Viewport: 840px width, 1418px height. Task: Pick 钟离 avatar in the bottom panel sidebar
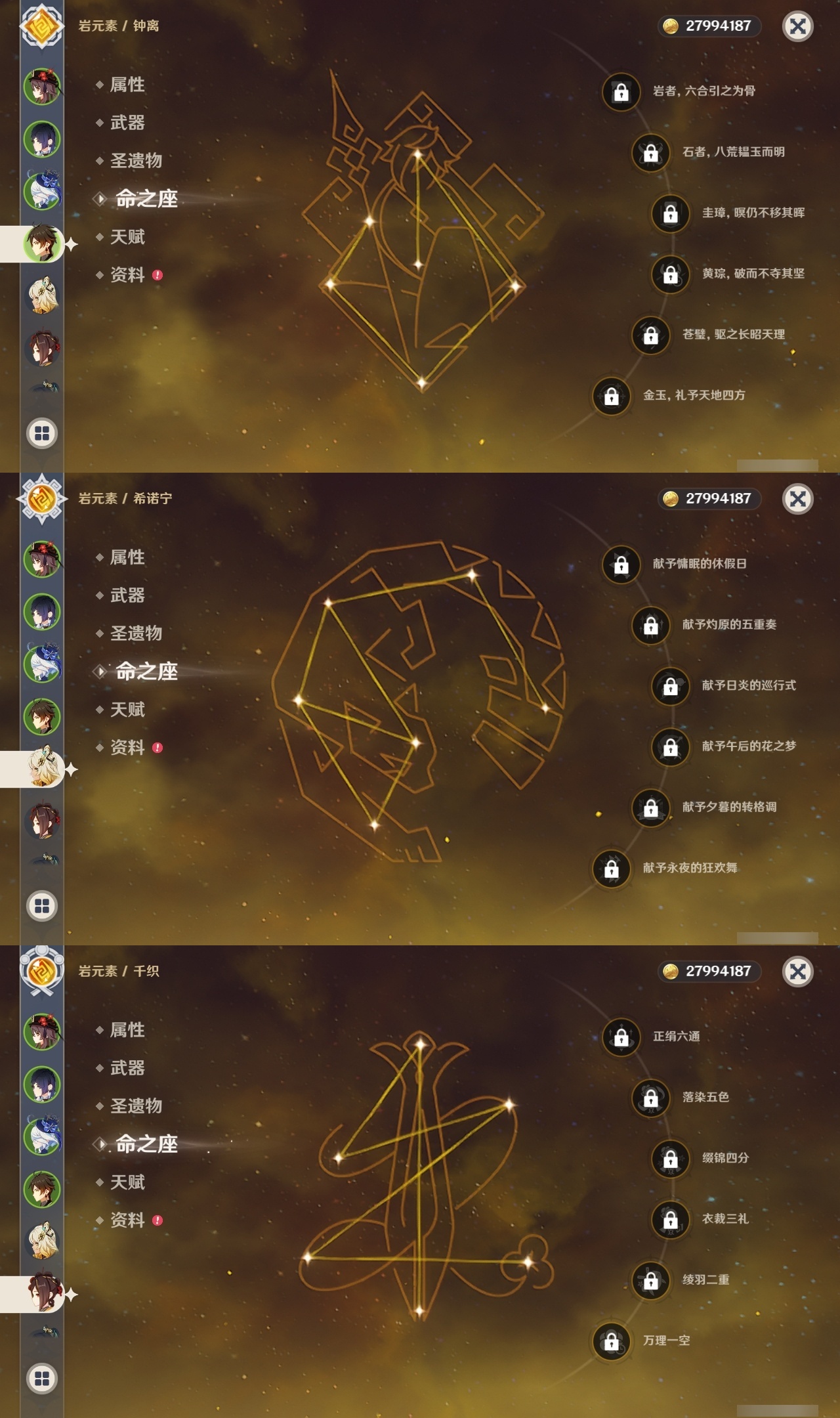tap(43, 1189)
